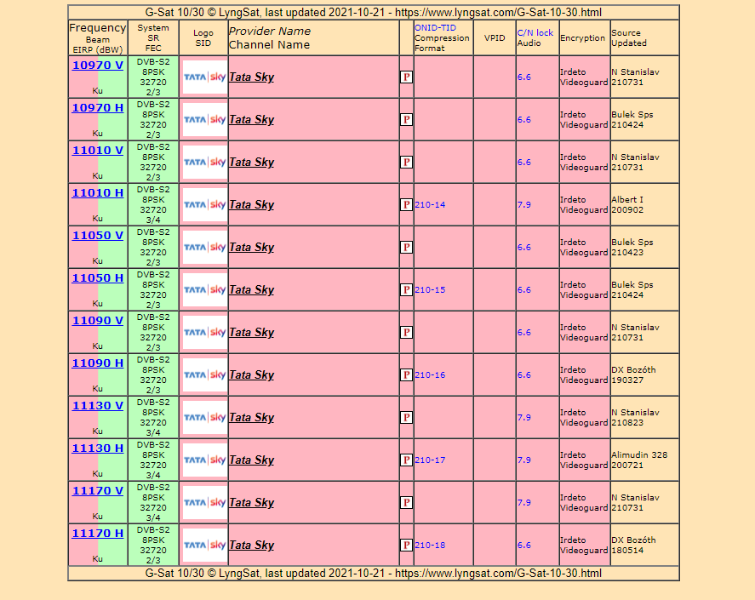Open Tata Sky provider link in 11090 H row
Image resolution: width=755 pixels, height=600 pixels.
251,375
